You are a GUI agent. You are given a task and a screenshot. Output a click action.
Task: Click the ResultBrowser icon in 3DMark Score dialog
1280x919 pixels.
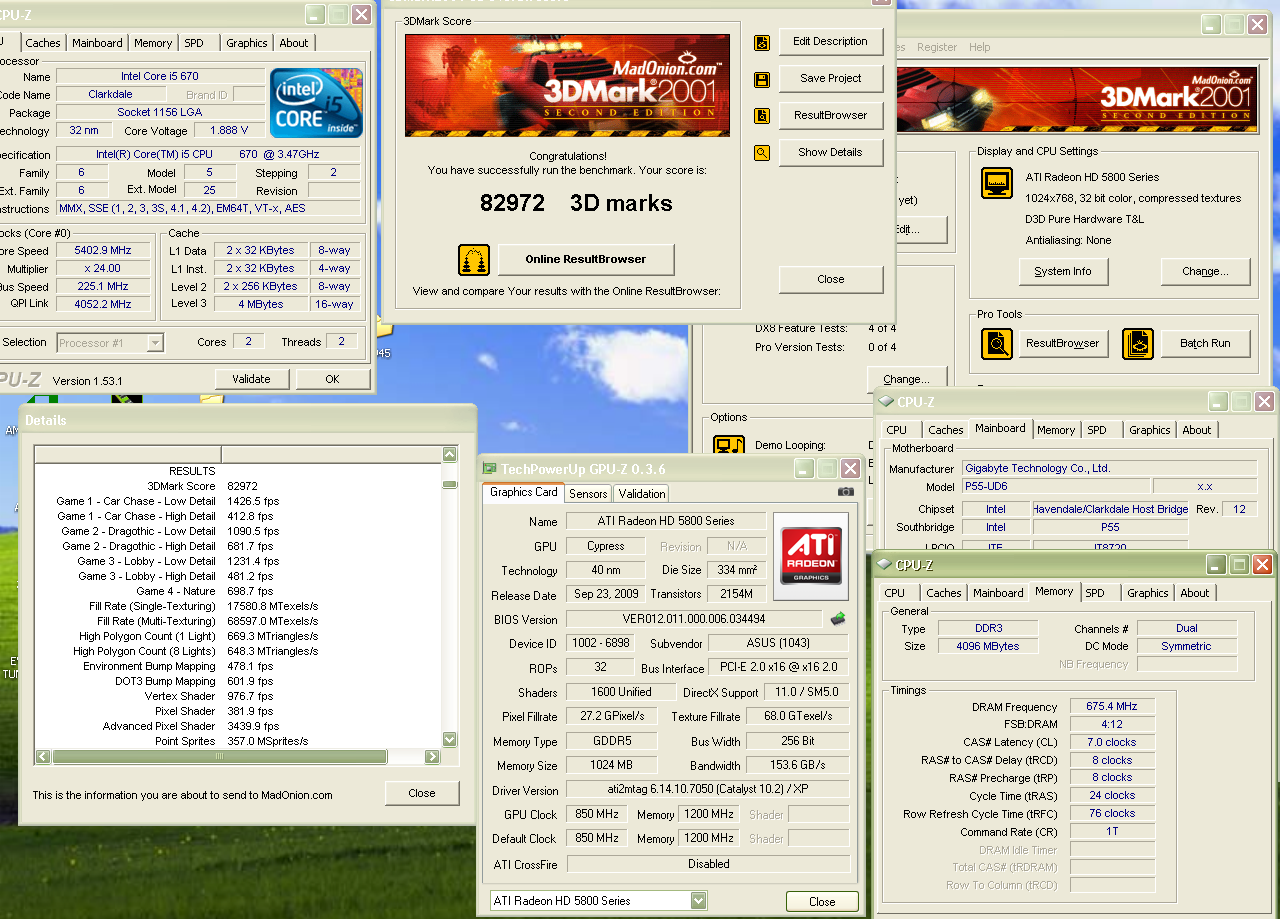click(x=762, y=116)
